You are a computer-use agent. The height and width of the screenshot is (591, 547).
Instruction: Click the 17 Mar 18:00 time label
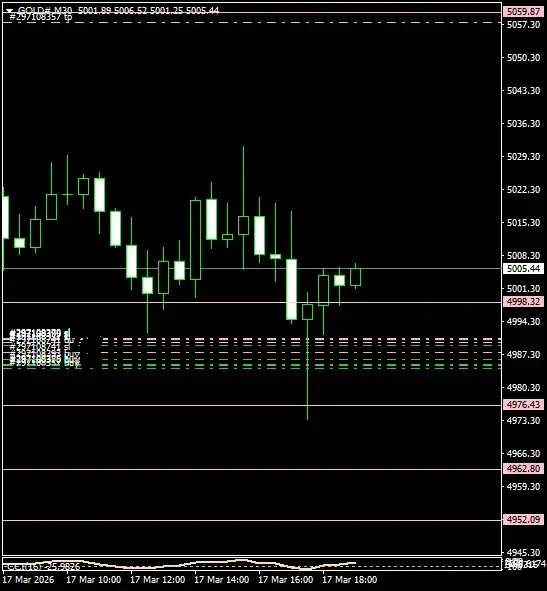coord(350,579)
